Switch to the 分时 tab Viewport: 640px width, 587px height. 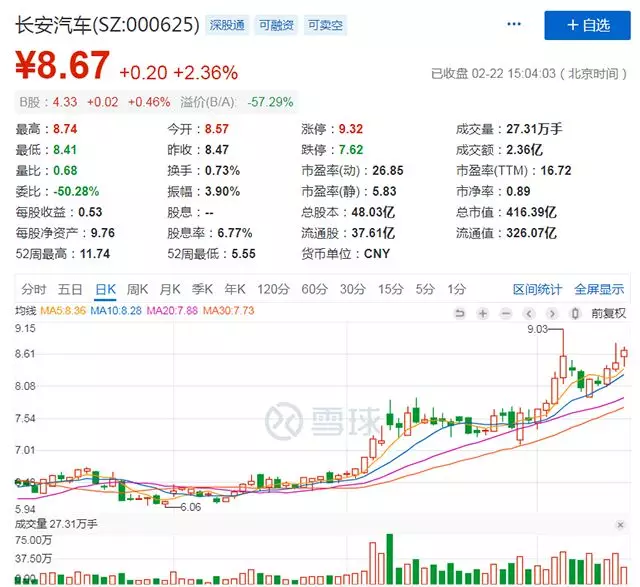click(34, 289)
